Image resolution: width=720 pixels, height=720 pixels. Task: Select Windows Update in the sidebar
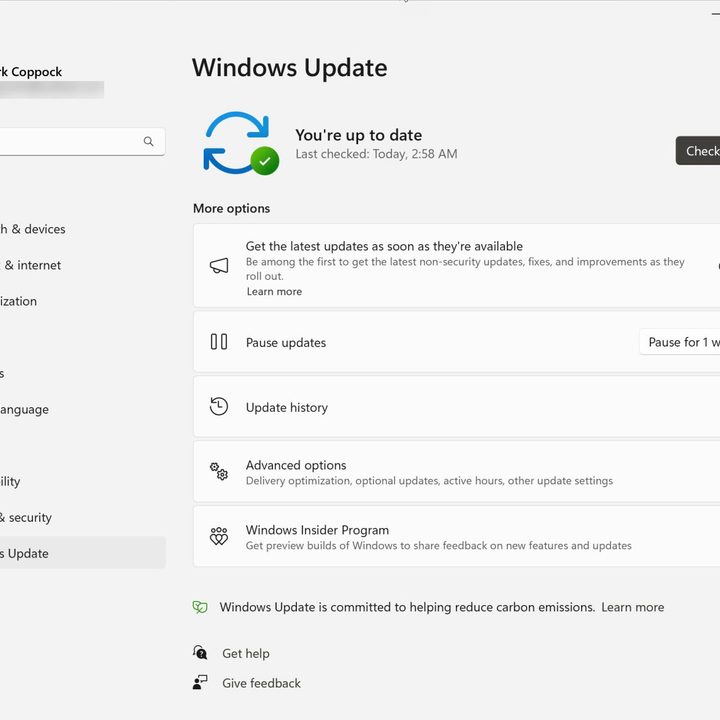[x=83, y=553]
